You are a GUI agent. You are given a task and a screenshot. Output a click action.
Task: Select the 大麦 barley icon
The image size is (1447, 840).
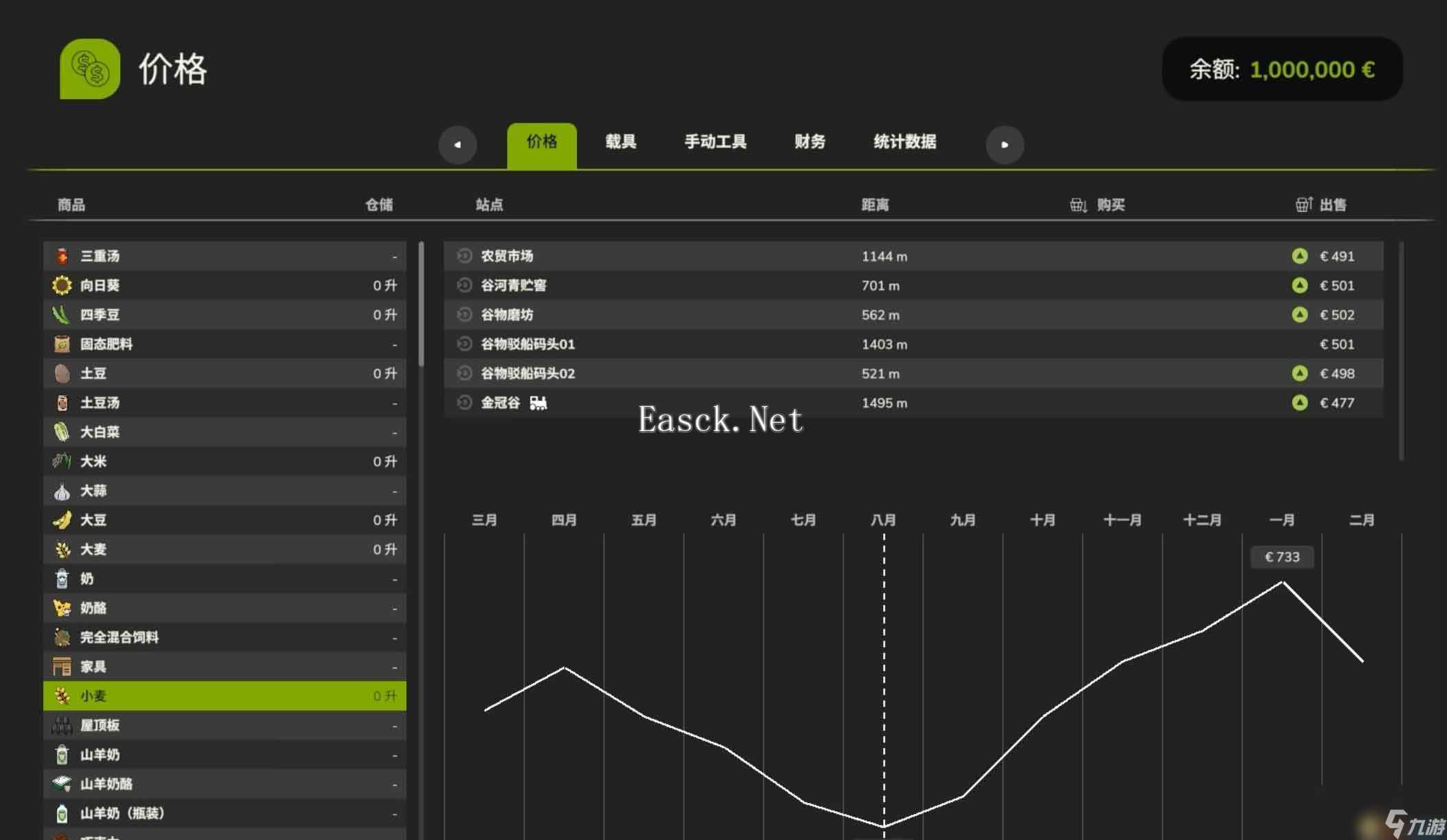point(62,549)
